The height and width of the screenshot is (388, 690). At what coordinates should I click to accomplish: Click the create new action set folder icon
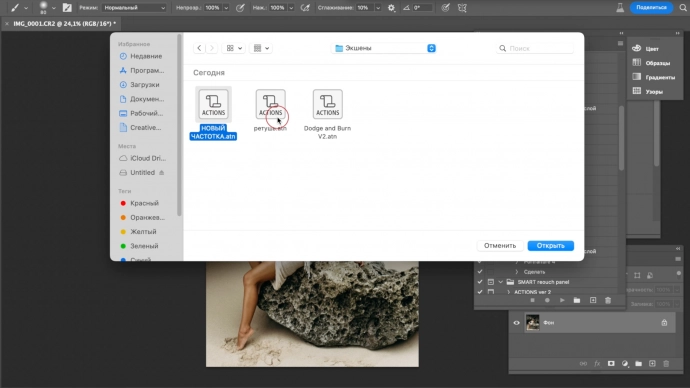[577, 300]
